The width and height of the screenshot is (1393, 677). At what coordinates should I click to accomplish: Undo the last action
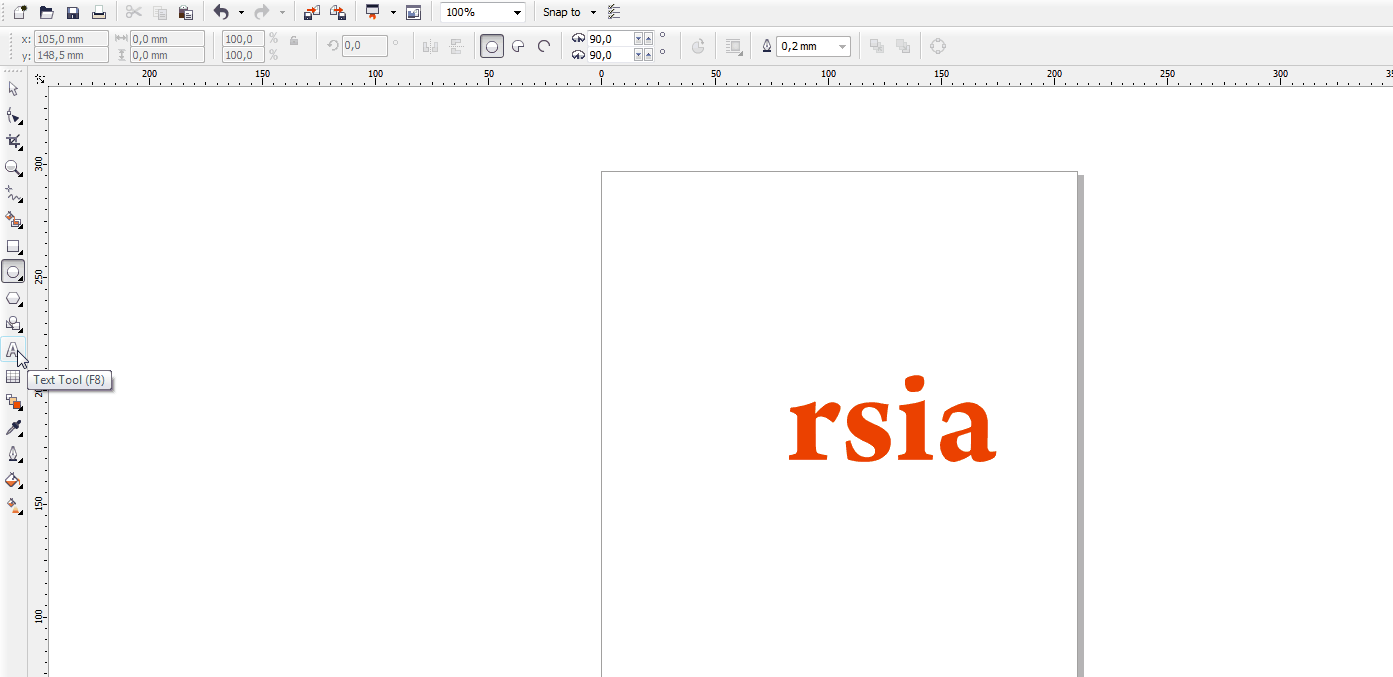click(x=221, y=12)
